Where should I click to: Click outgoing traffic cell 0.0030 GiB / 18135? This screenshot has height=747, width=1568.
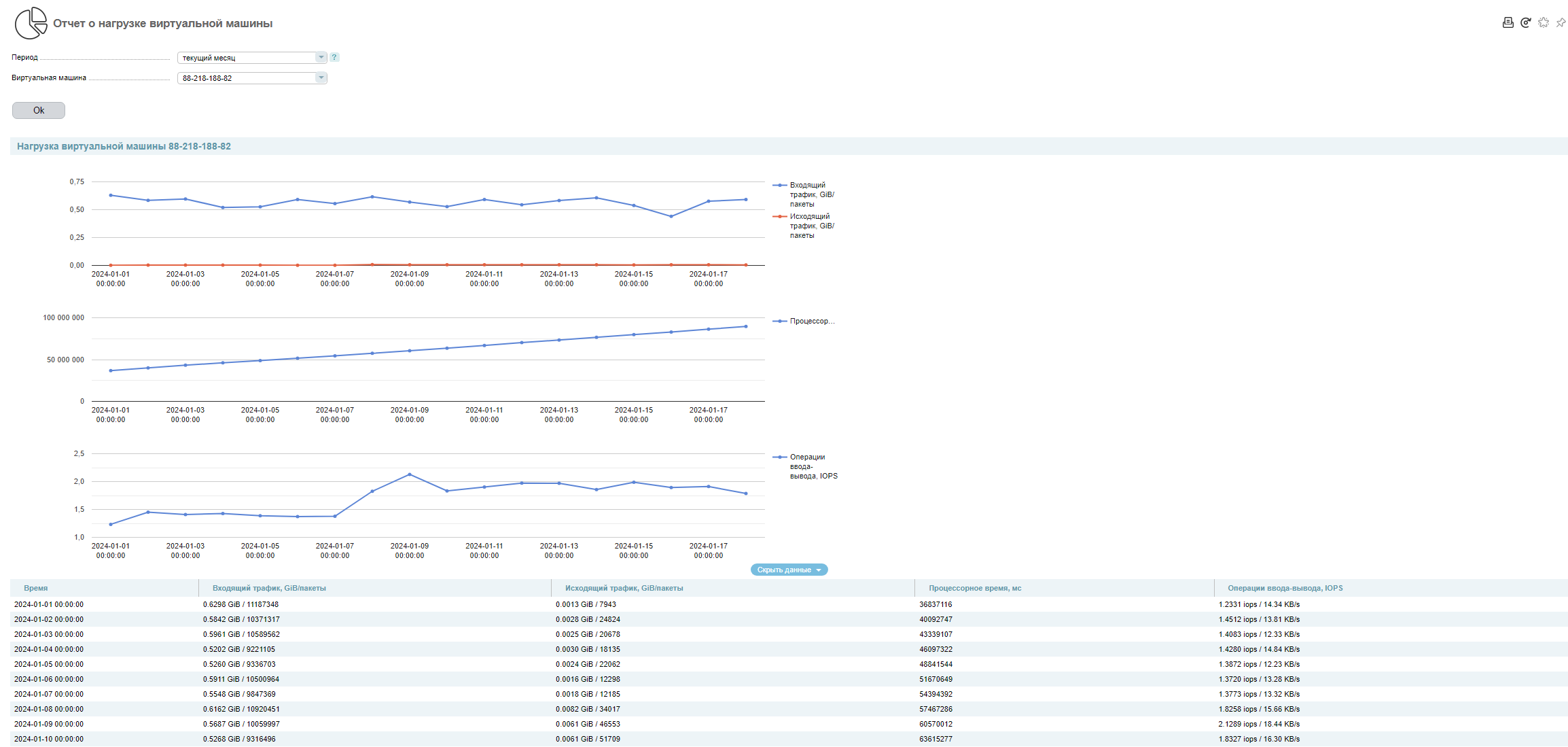click(588, 649)
